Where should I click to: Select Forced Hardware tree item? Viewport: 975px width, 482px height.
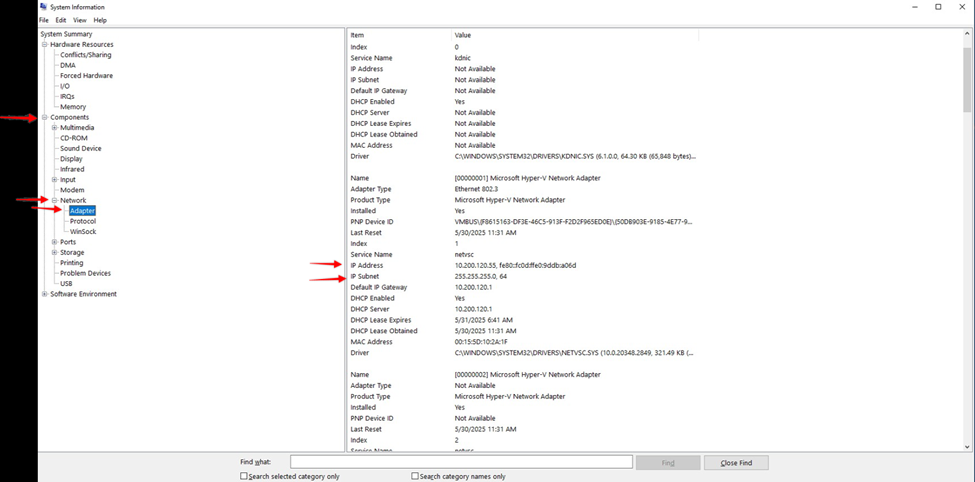[86, 76]
